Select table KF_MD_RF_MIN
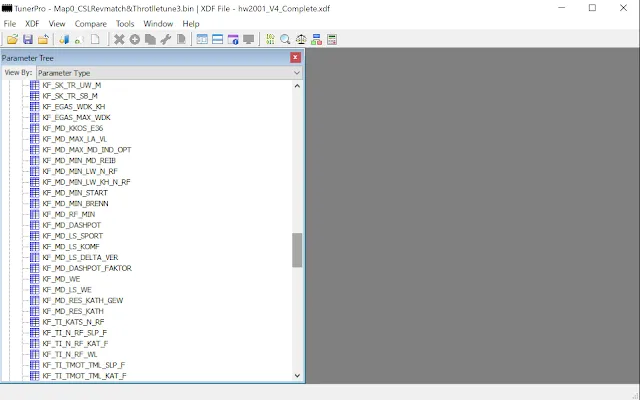This screenshot has width=640, height=400. click(69, 214)
